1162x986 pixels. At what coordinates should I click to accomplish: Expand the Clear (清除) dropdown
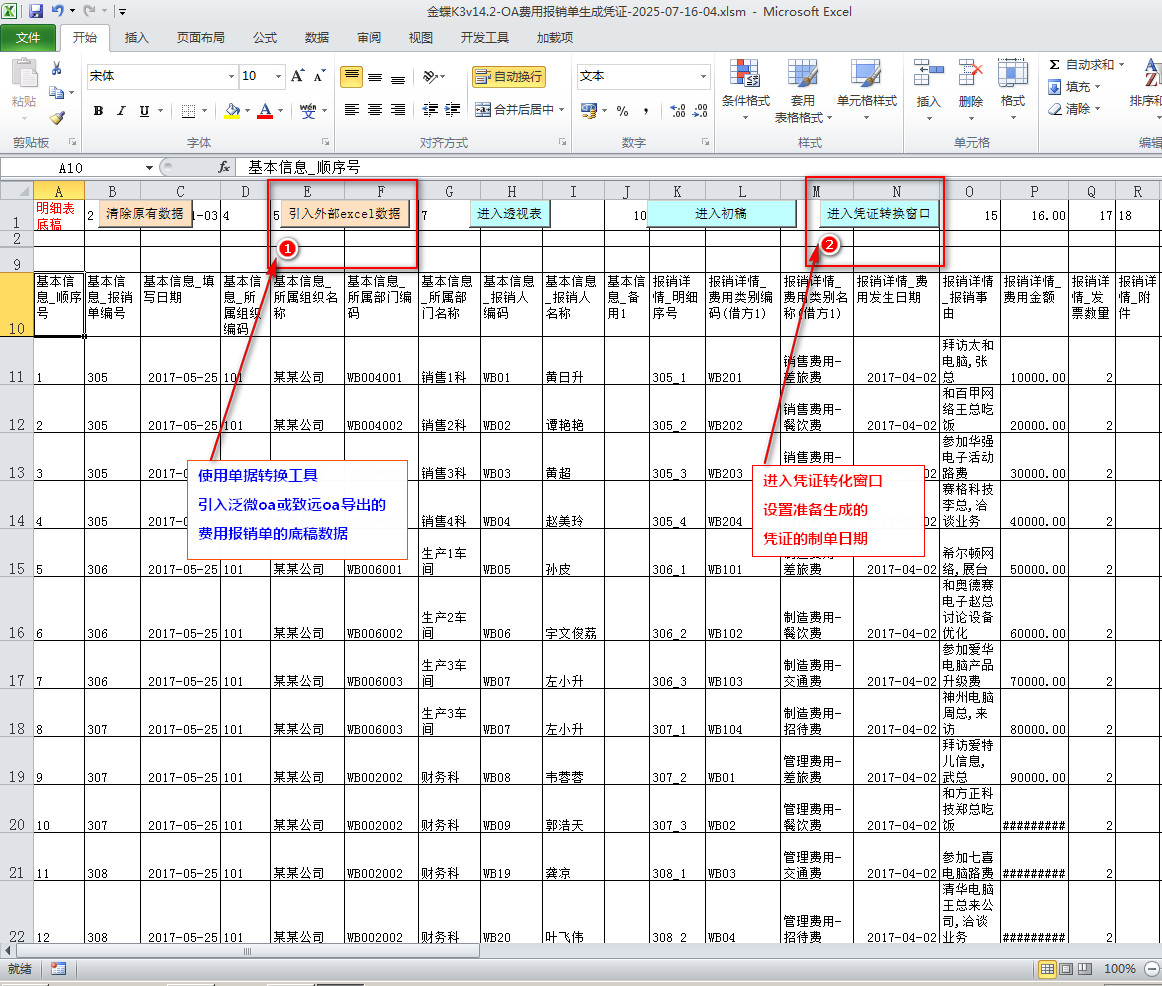coord(1097,109)
